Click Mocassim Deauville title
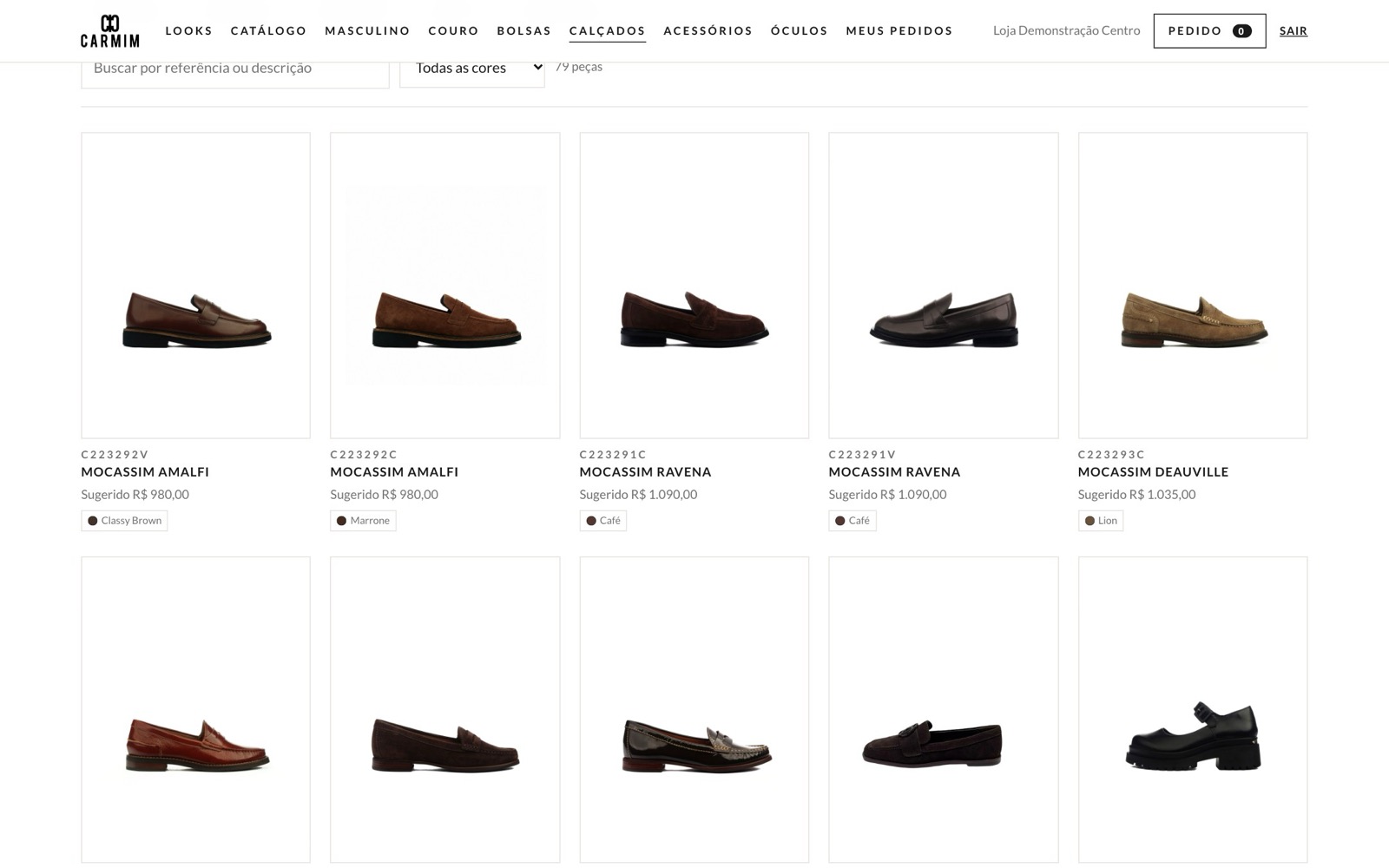The width and height of the screenshot is (1389, 868). [1153, 472]
